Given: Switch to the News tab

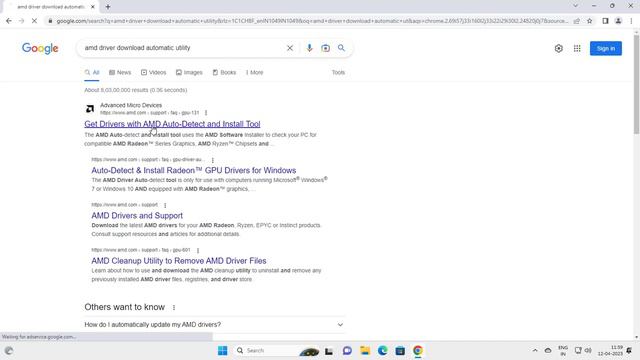Looking at the screenshot, I should click(x=120, y=72).
